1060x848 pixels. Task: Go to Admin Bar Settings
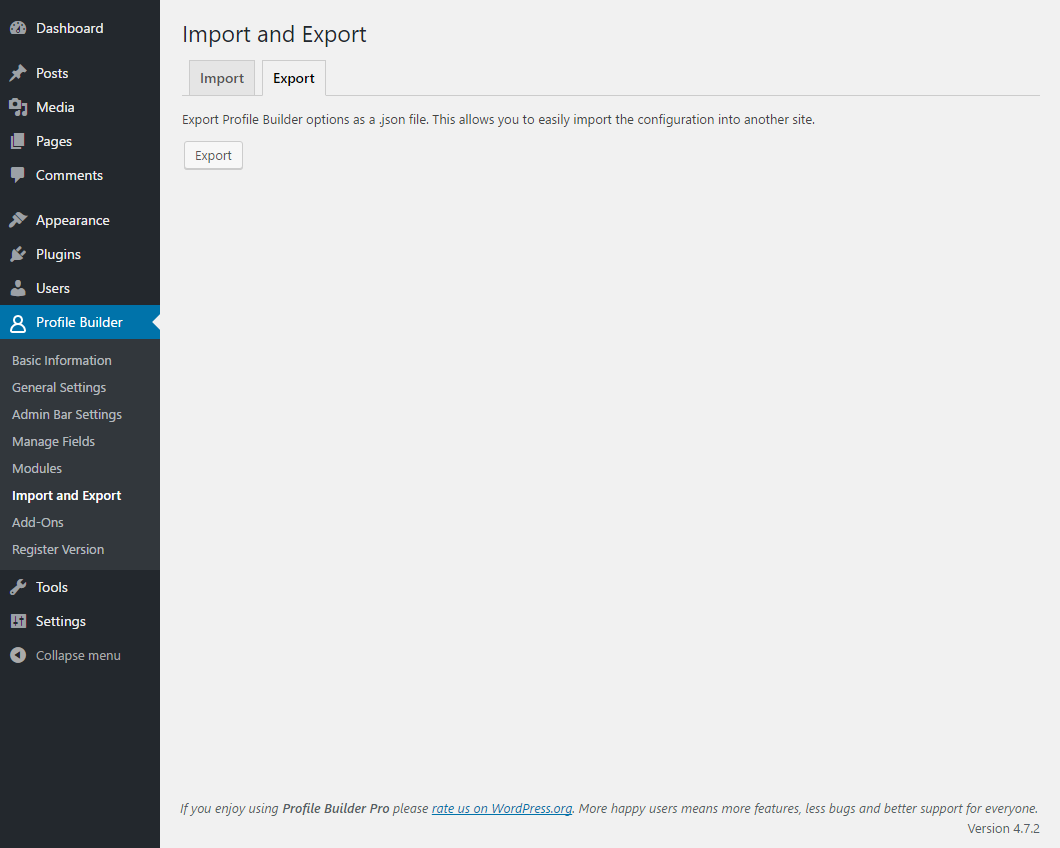pyautogui.click(x=67, y=415)
